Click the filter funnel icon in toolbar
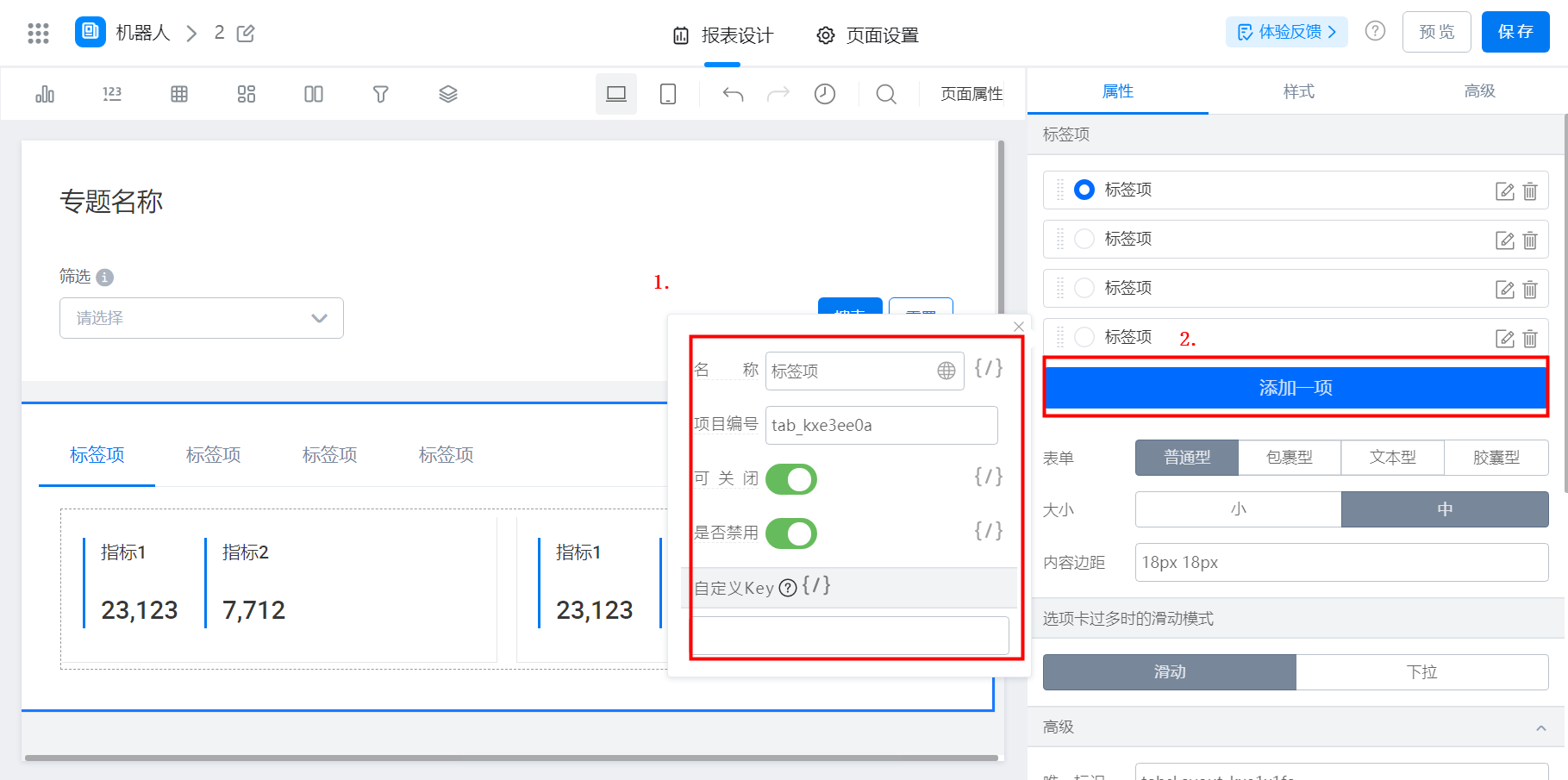 [x=380, y=94]
